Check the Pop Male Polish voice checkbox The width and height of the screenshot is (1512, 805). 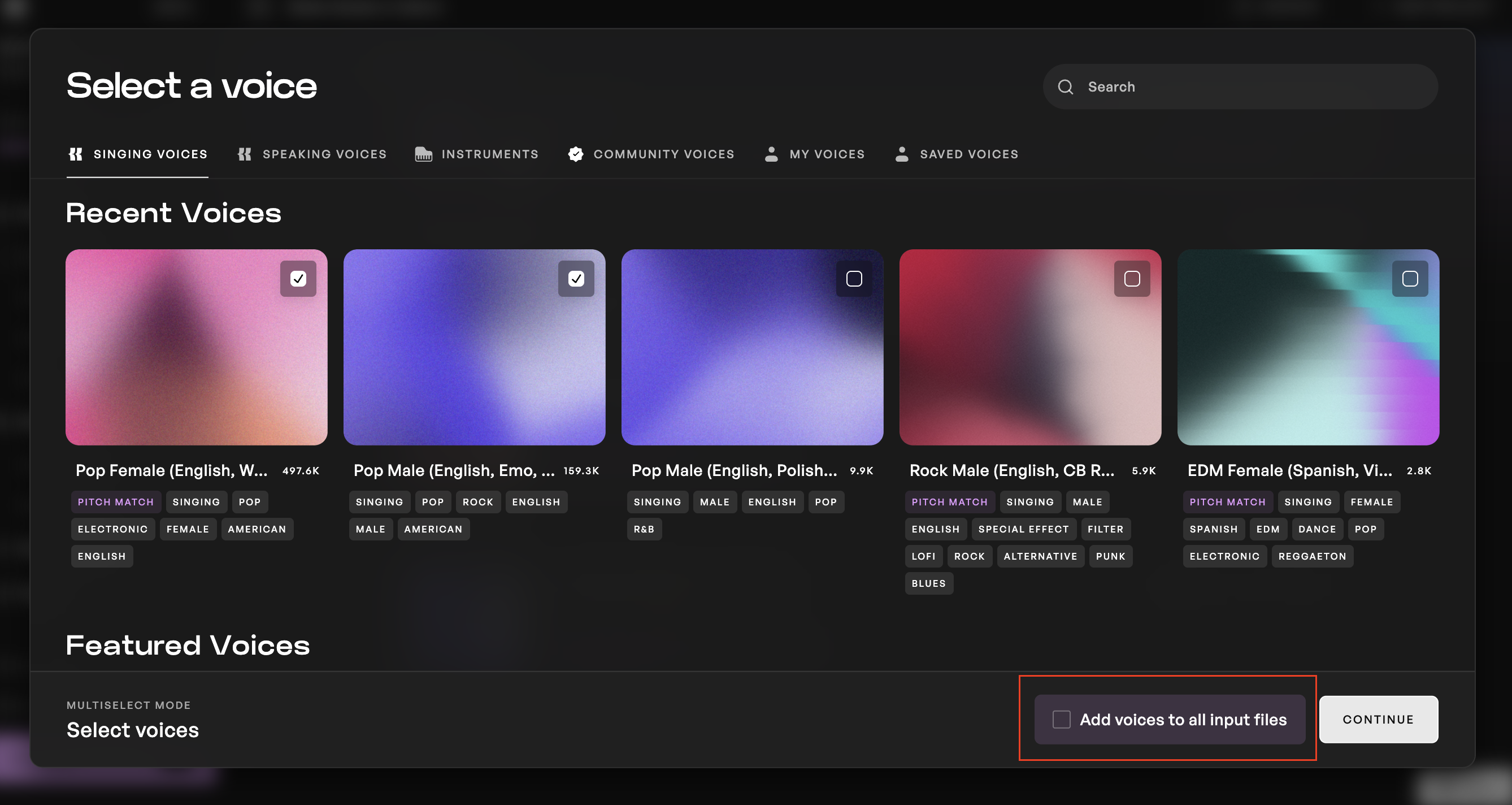854,278
